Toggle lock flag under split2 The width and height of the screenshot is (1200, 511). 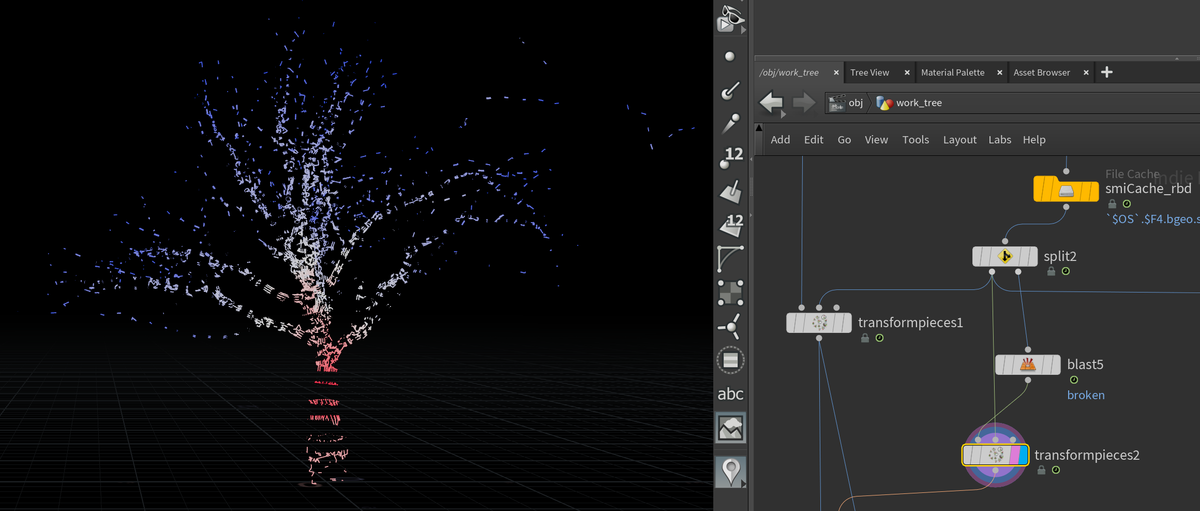click(x=1051, y=271)
